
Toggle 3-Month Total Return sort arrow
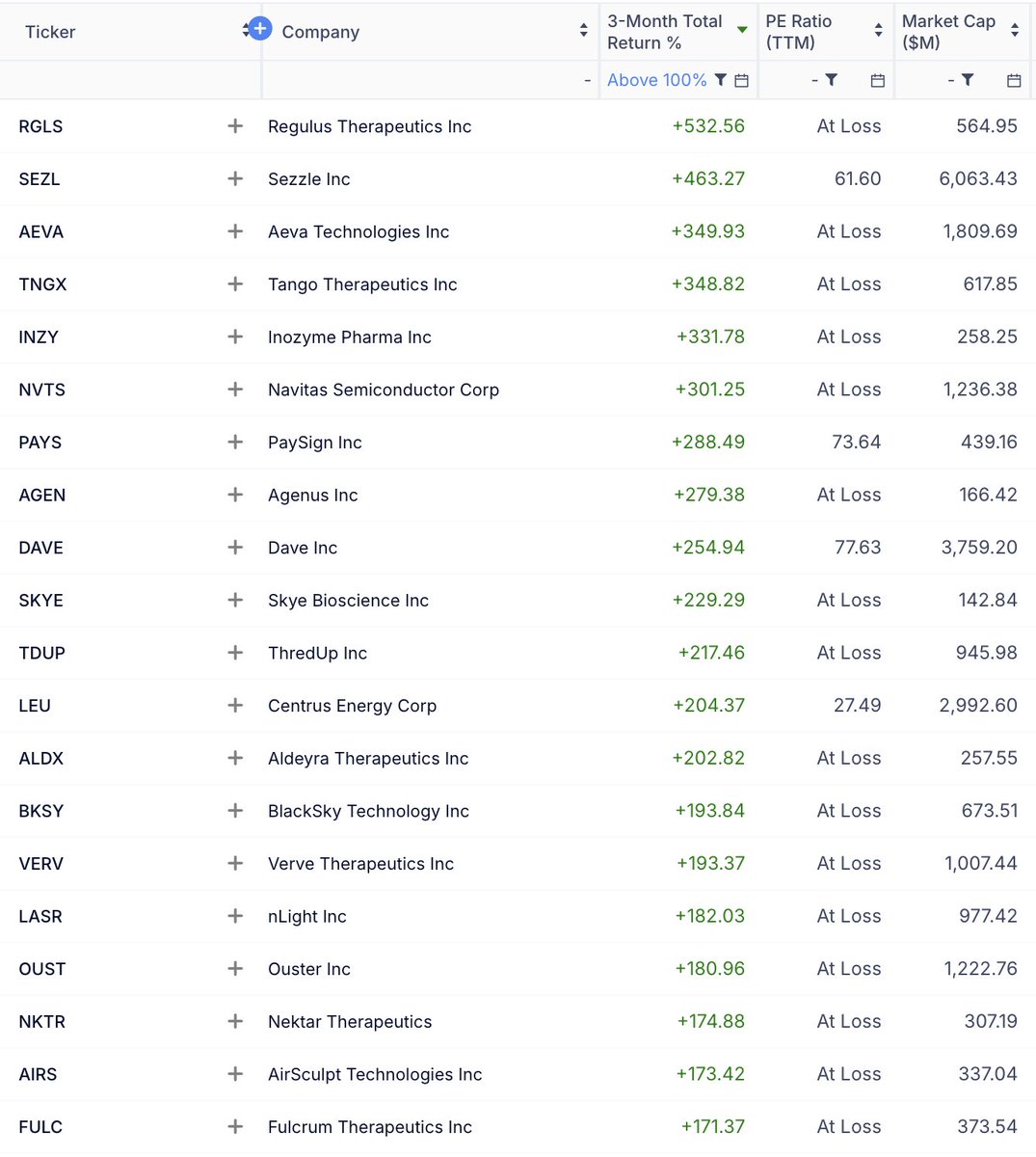click(742, 31)
